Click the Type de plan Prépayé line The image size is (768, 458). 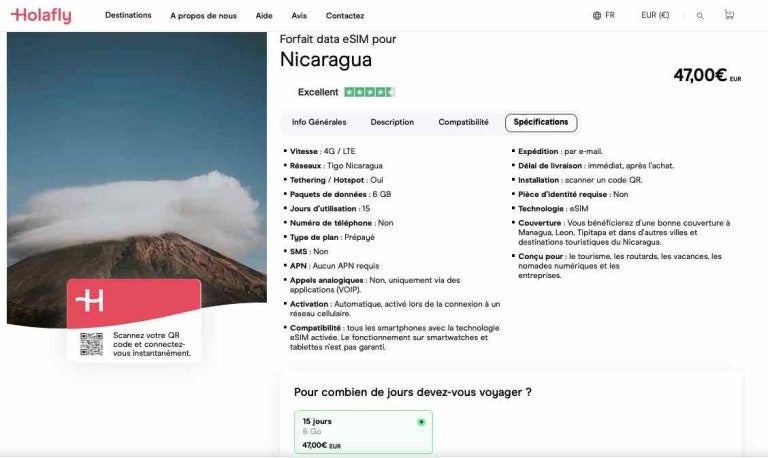tap(332, 237)
